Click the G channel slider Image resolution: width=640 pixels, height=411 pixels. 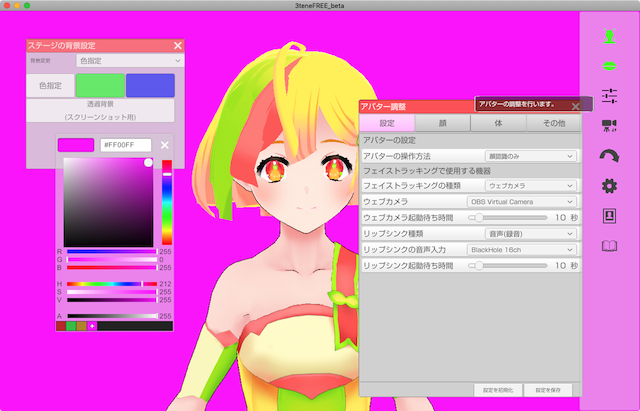[112, 260]
